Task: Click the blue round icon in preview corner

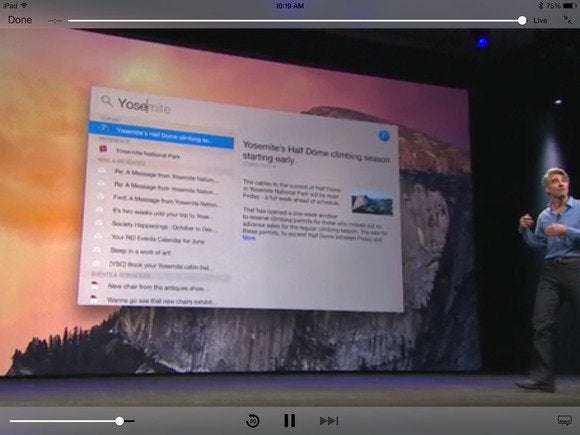Action: [x=384, y=136]
